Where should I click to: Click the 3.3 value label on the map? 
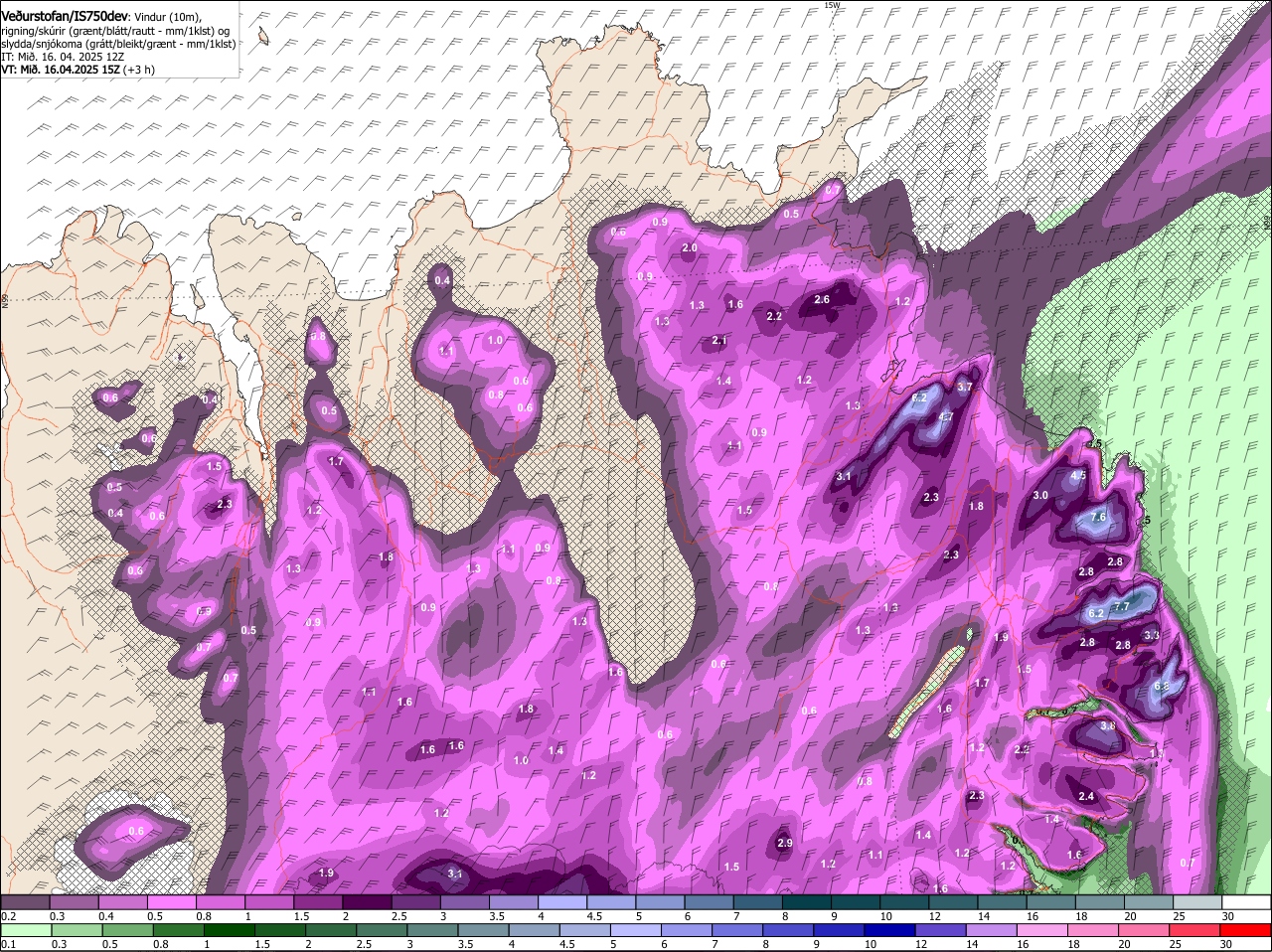[1152, 635]
